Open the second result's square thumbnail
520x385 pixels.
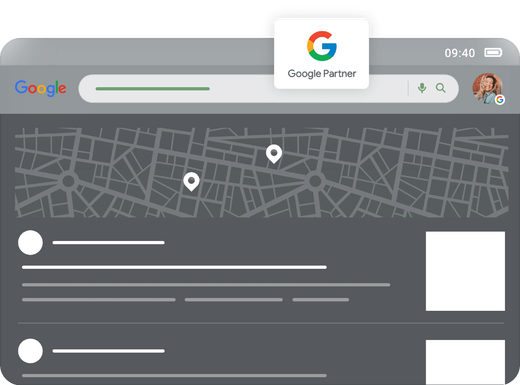pyautogui.click(x=465, y=362)
